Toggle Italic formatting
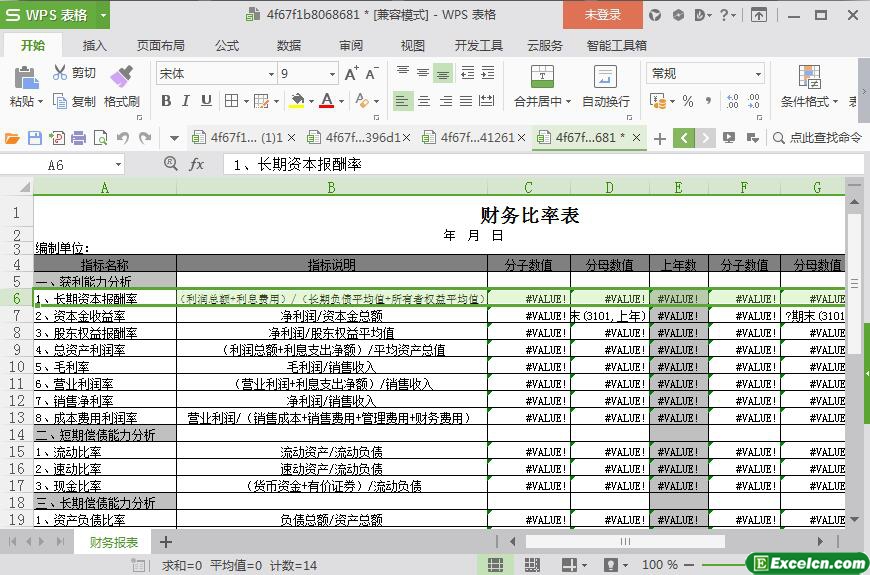 coord(186,101)
